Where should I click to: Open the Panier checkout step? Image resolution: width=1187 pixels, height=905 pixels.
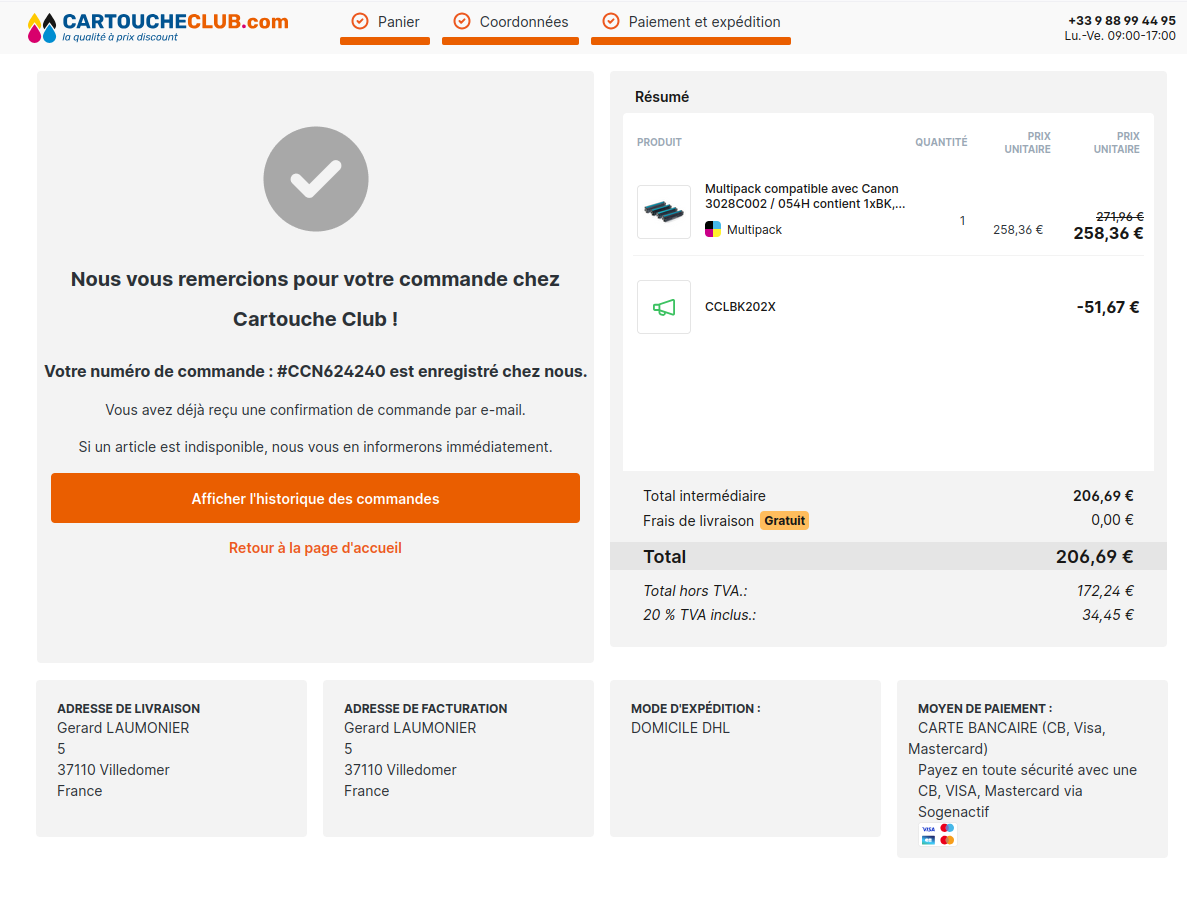[x=398, y=22]
